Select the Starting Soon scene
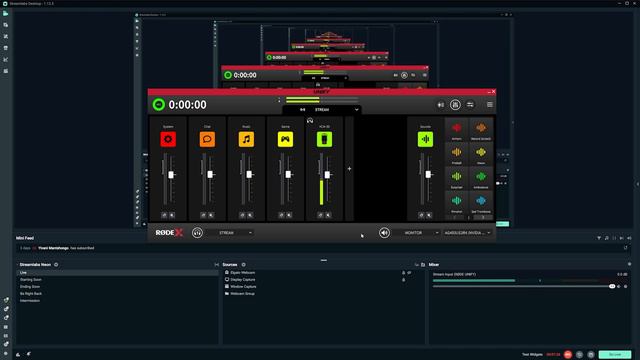Image resolution: width=640 pixels, height=360 pixels. coord(117,280)
